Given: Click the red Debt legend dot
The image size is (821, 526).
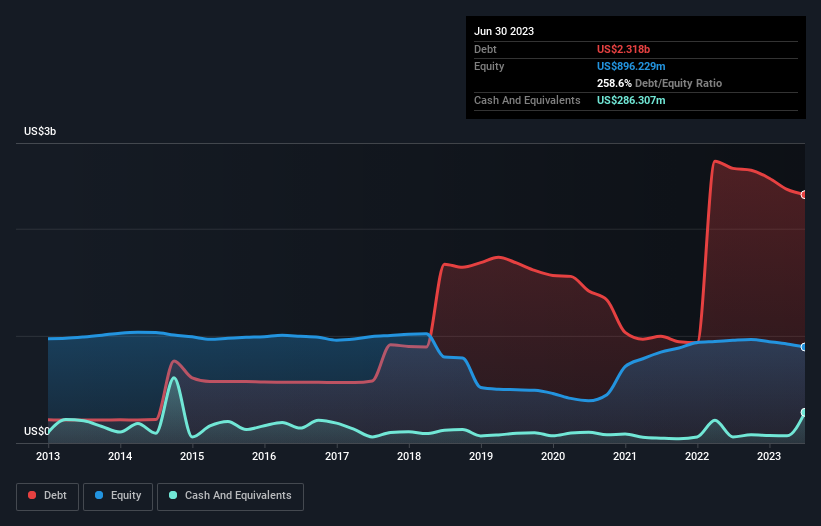Looking at the screenshot, I should [32, 495].
